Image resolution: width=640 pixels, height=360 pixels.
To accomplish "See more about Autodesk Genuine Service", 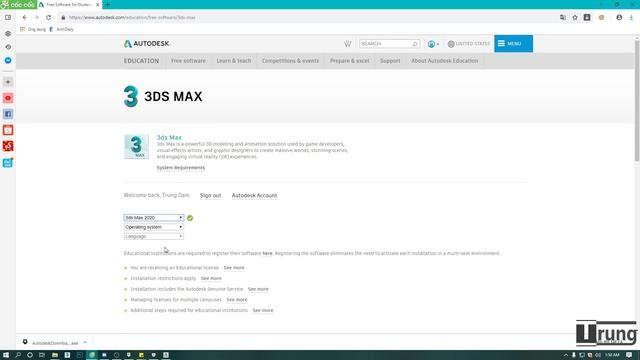I will (258, 289).
